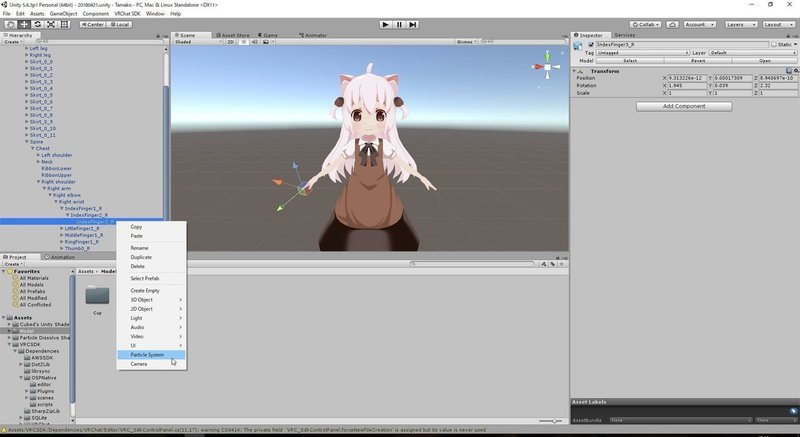Select the Rect Transform tool
This screenshot has height=437, width=800.
[x=64, y=24]
